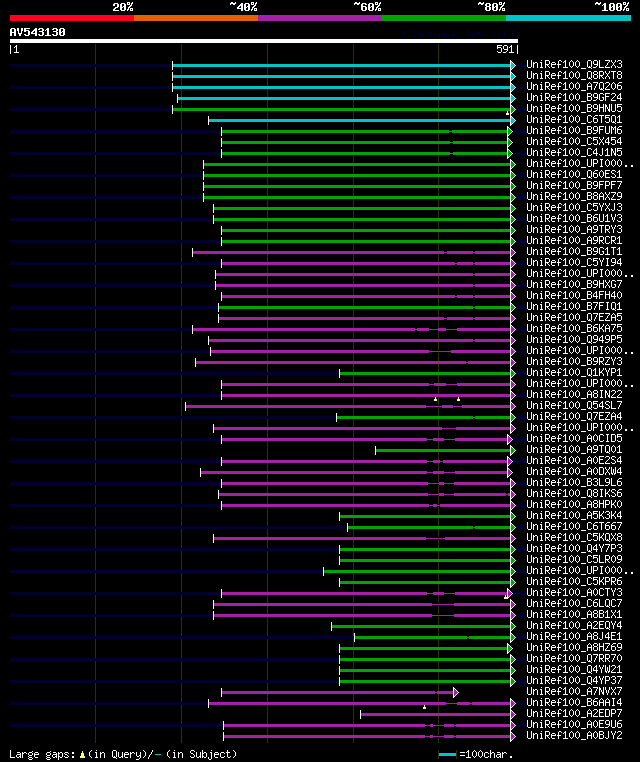Open hit UniRef100_Q8RXT8
640x762 pixels.
[x=574, y=75]
